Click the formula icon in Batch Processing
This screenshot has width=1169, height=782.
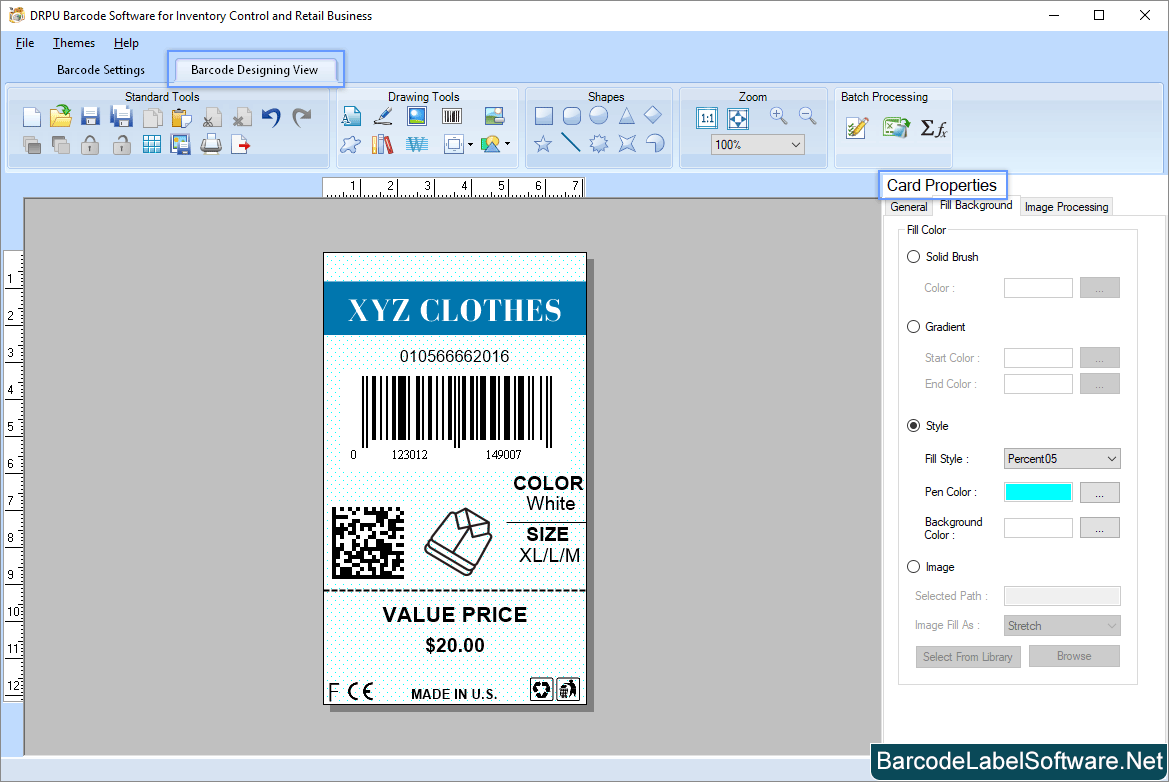(x=933, y=128)
